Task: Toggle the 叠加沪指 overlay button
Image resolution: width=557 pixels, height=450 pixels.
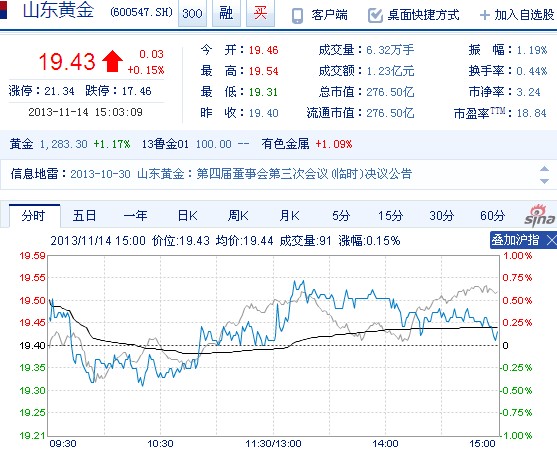Action: [x=515, y=240]
